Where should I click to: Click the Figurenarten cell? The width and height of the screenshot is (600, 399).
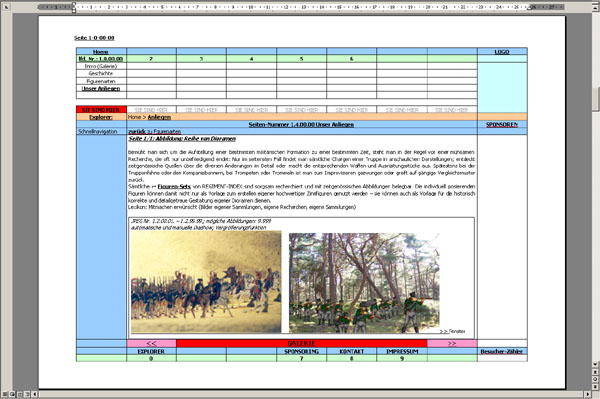pos(101,81)
